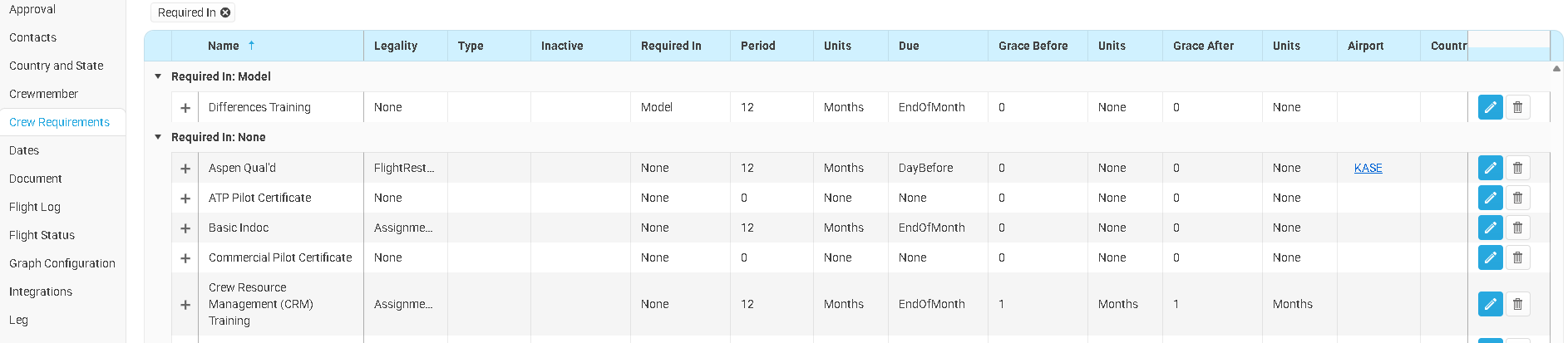Click the Legality column header
Image resolution: width=1568 pixels, height=343 pixels.
tap(396, 46)
